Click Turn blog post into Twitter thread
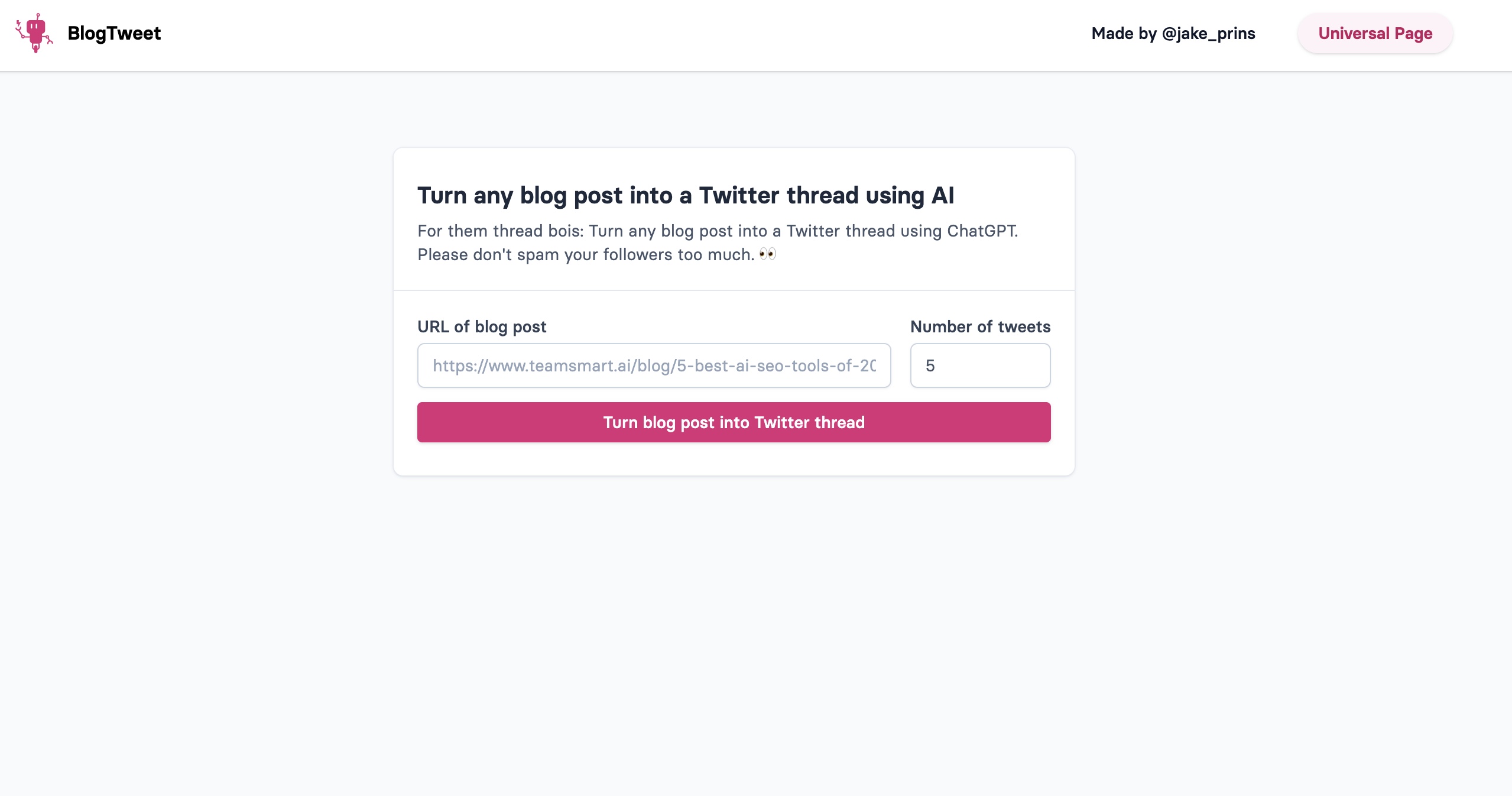Viewport: 1512px width, 796px height. coord(733,422)
